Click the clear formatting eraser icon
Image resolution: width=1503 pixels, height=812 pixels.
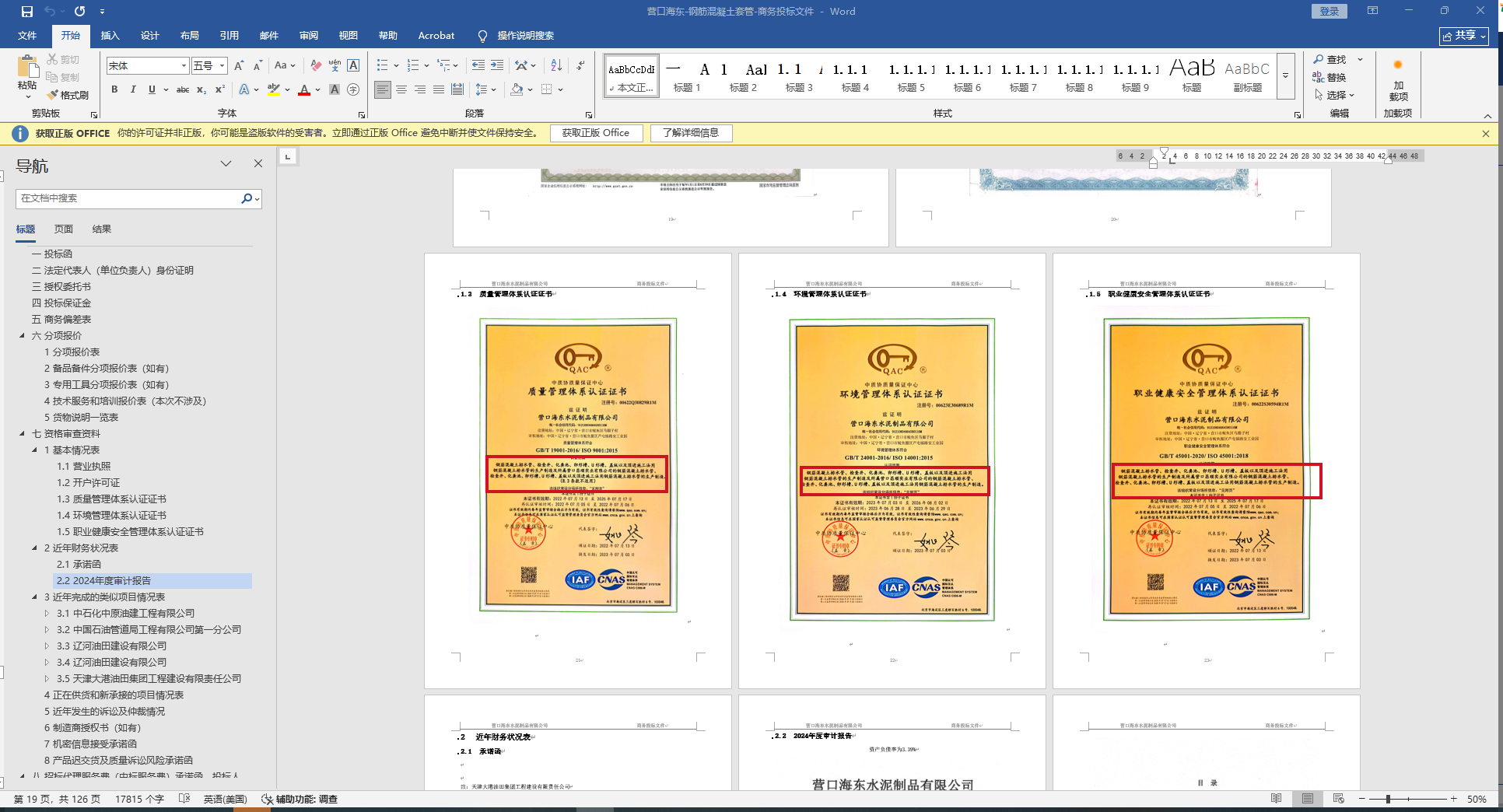click(x=315, y=65)
